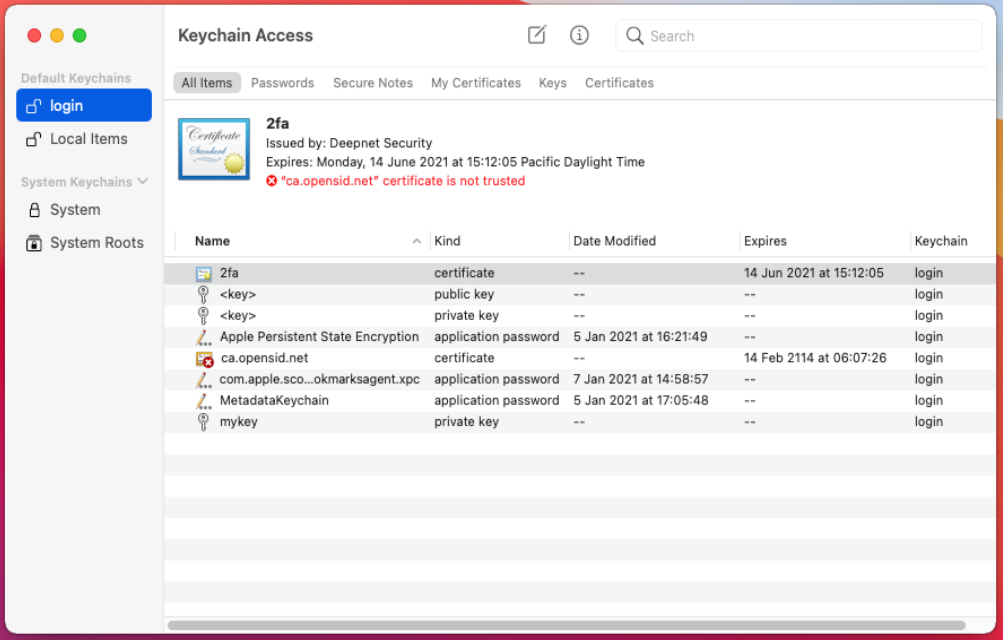
Task: Toggle the Name column sort arrow
Action: (x=417, y=241)
